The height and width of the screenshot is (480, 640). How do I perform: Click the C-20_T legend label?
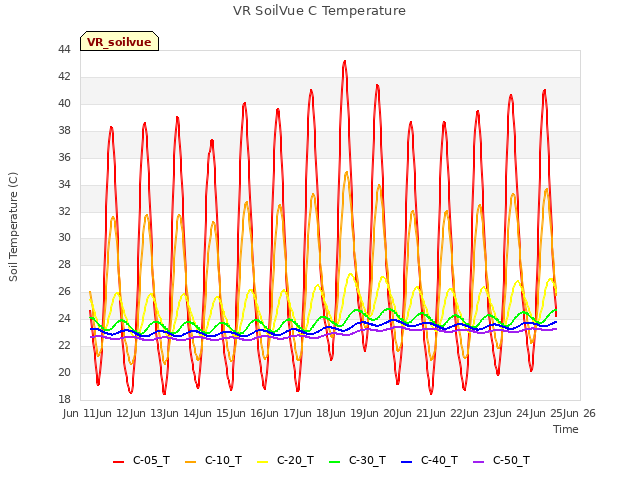(x=296, y=460)
